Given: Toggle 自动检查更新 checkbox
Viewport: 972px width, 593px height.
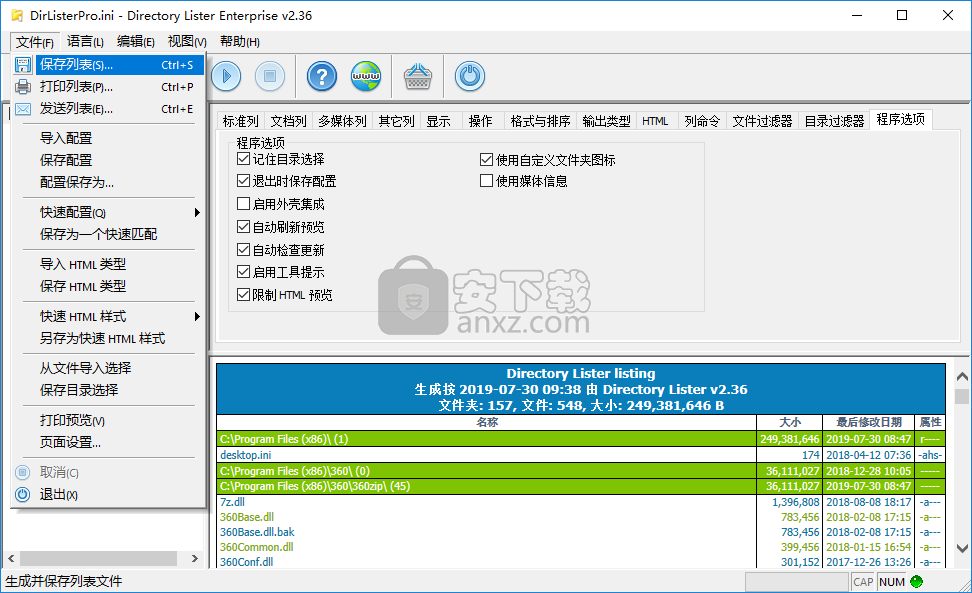Looking at the screenshot, I should coord(243,250).
